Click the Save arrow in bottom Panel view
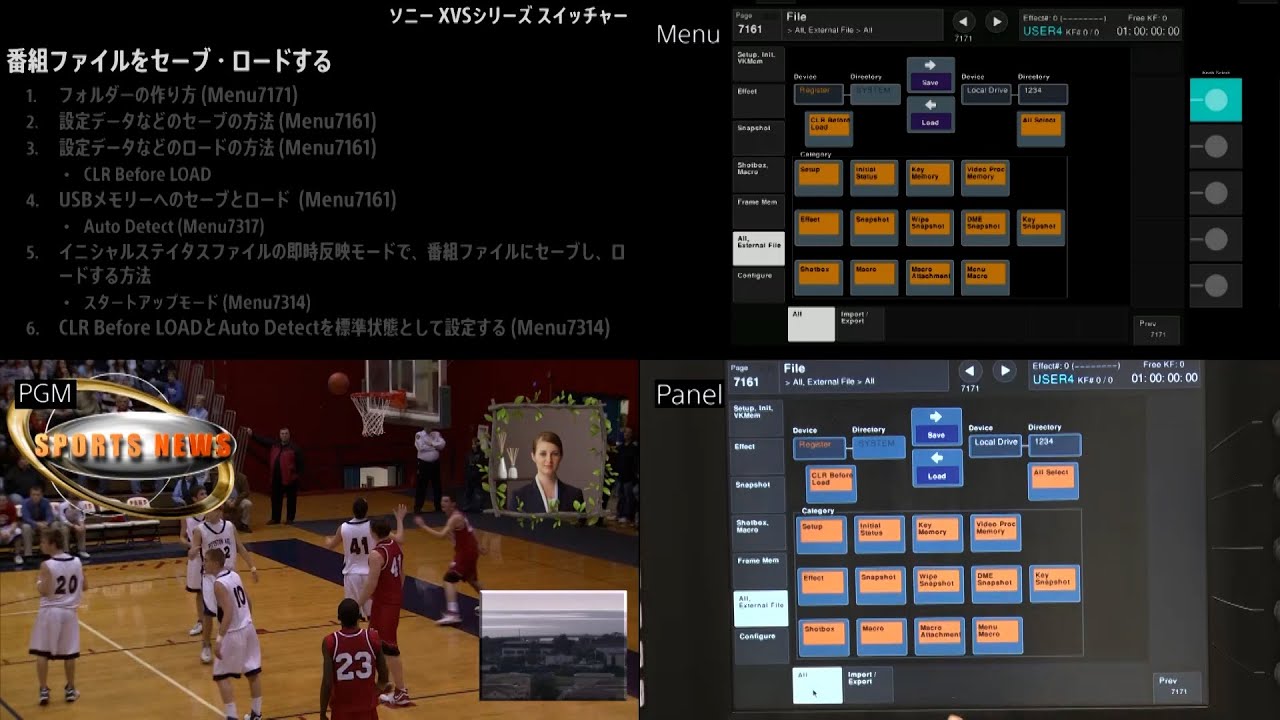 tap(936, 427)
